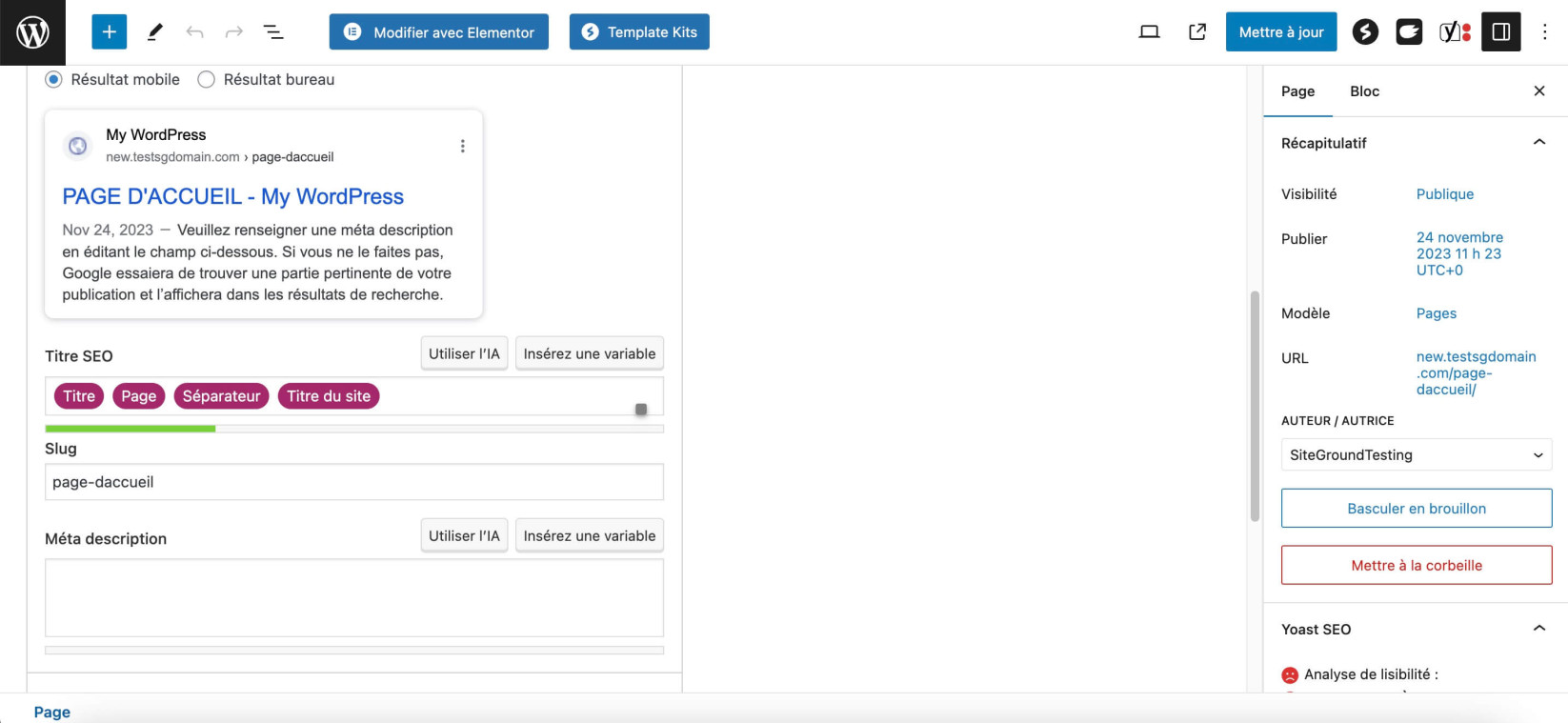Open the three-dot options menu
Screen dimensions: 1568x723
click(1544, 32)
